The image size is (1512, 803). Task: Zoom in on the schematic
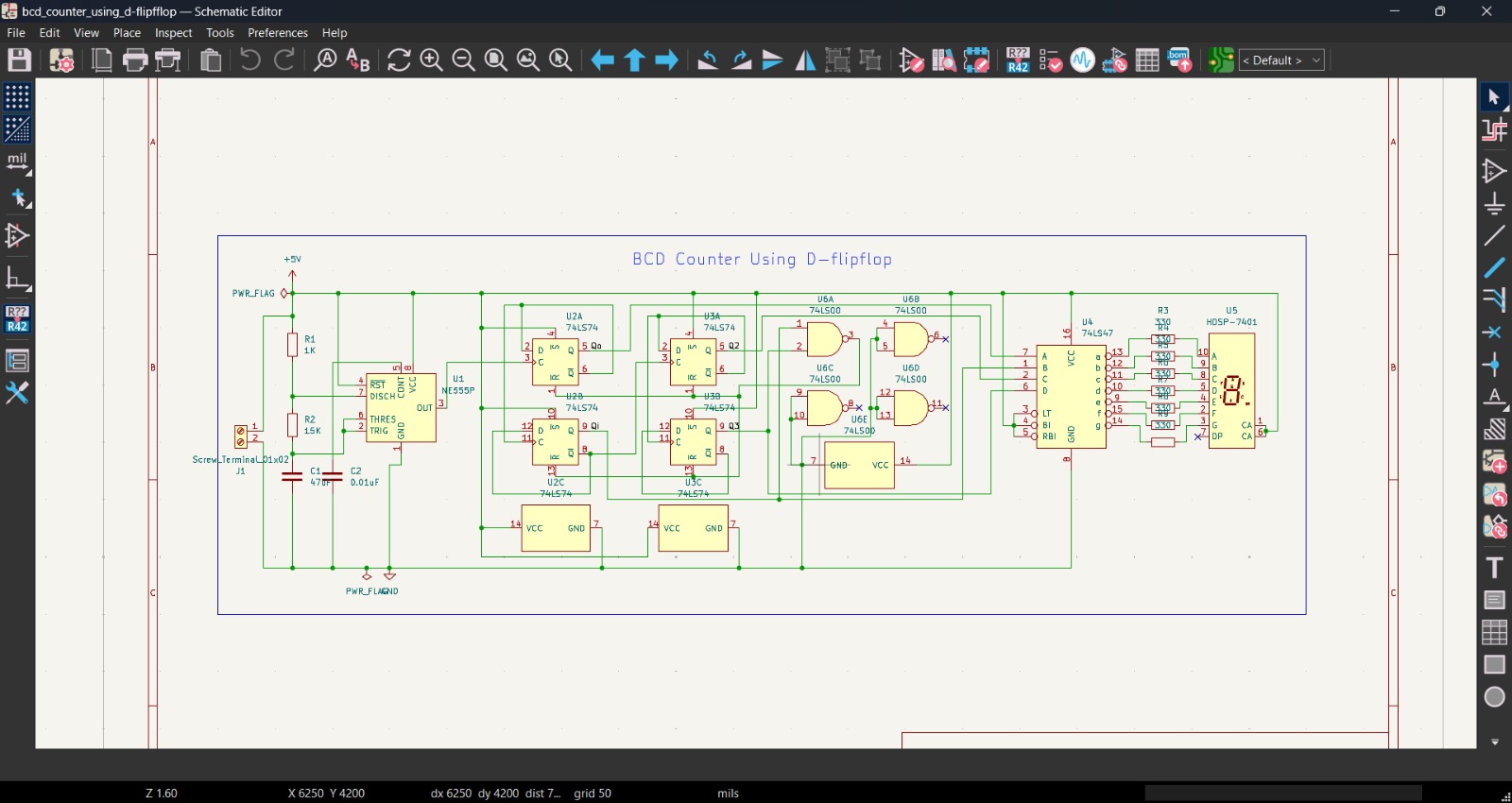[x=431, y=60]
